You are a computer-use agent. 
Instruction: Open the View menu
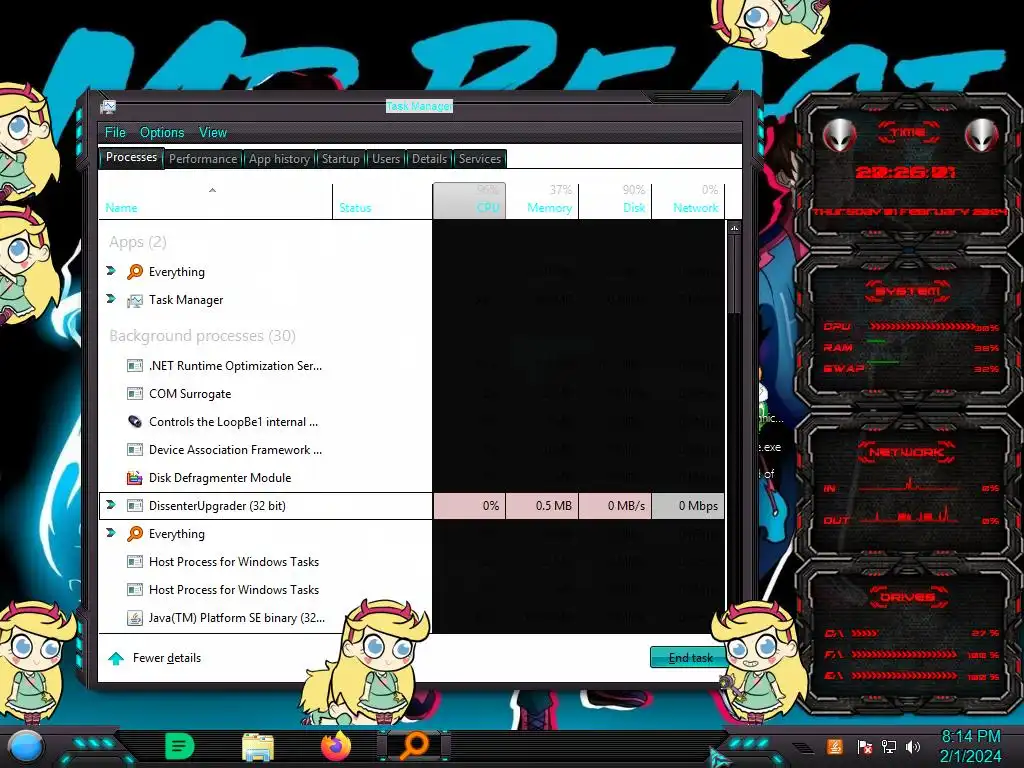click(213, 133)
